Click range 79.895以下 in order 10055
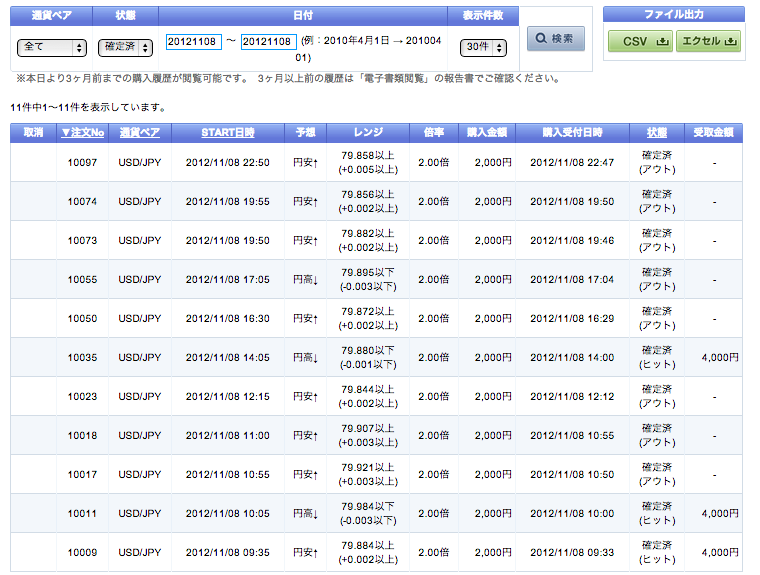This screenshot has width=760, height=575. pos(368,272)
